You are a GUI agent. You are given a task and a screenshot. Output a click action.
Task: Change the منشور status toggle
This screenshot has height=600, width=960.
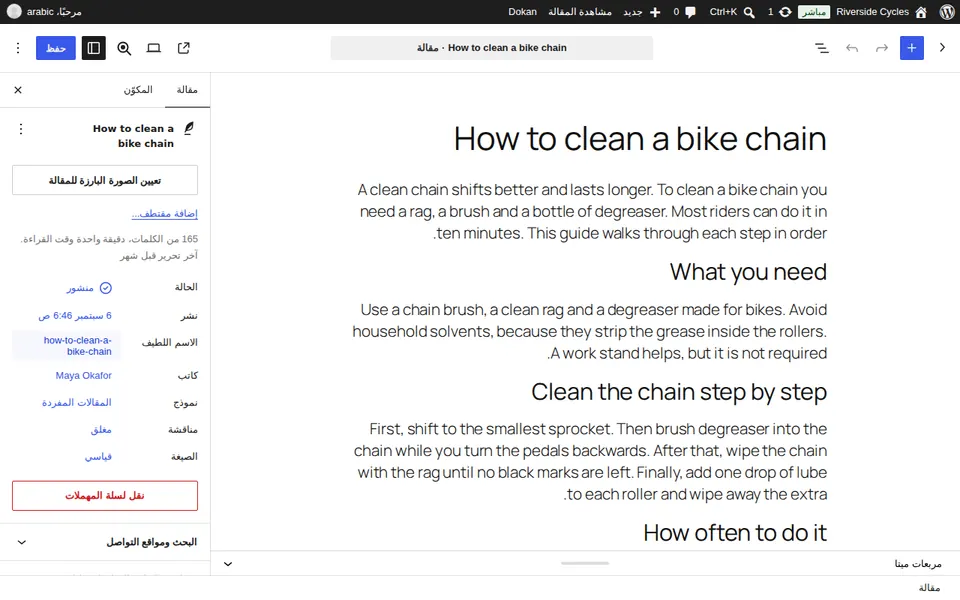tap(89, 288)
